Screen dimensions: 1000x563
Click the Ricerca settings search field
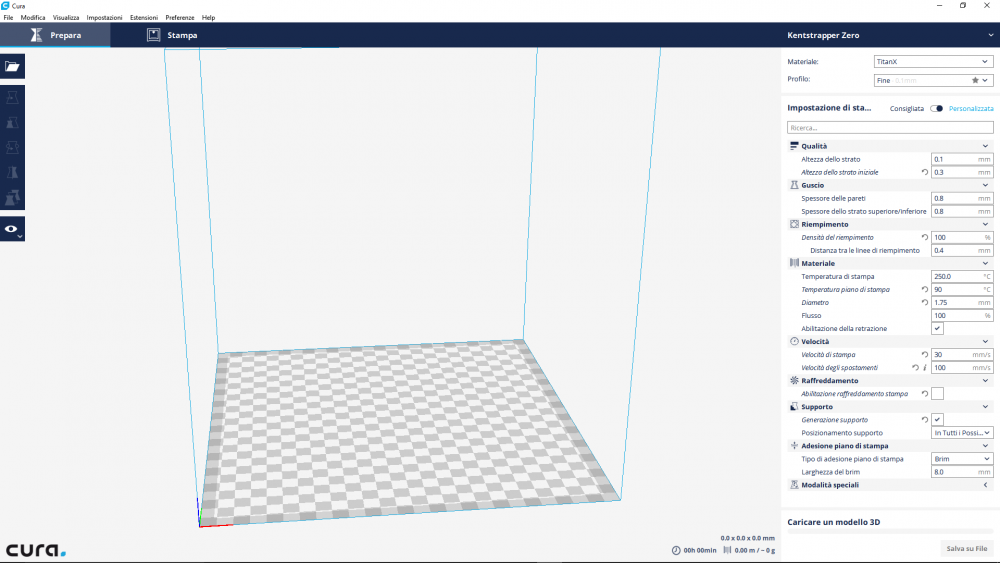(890, 128)
